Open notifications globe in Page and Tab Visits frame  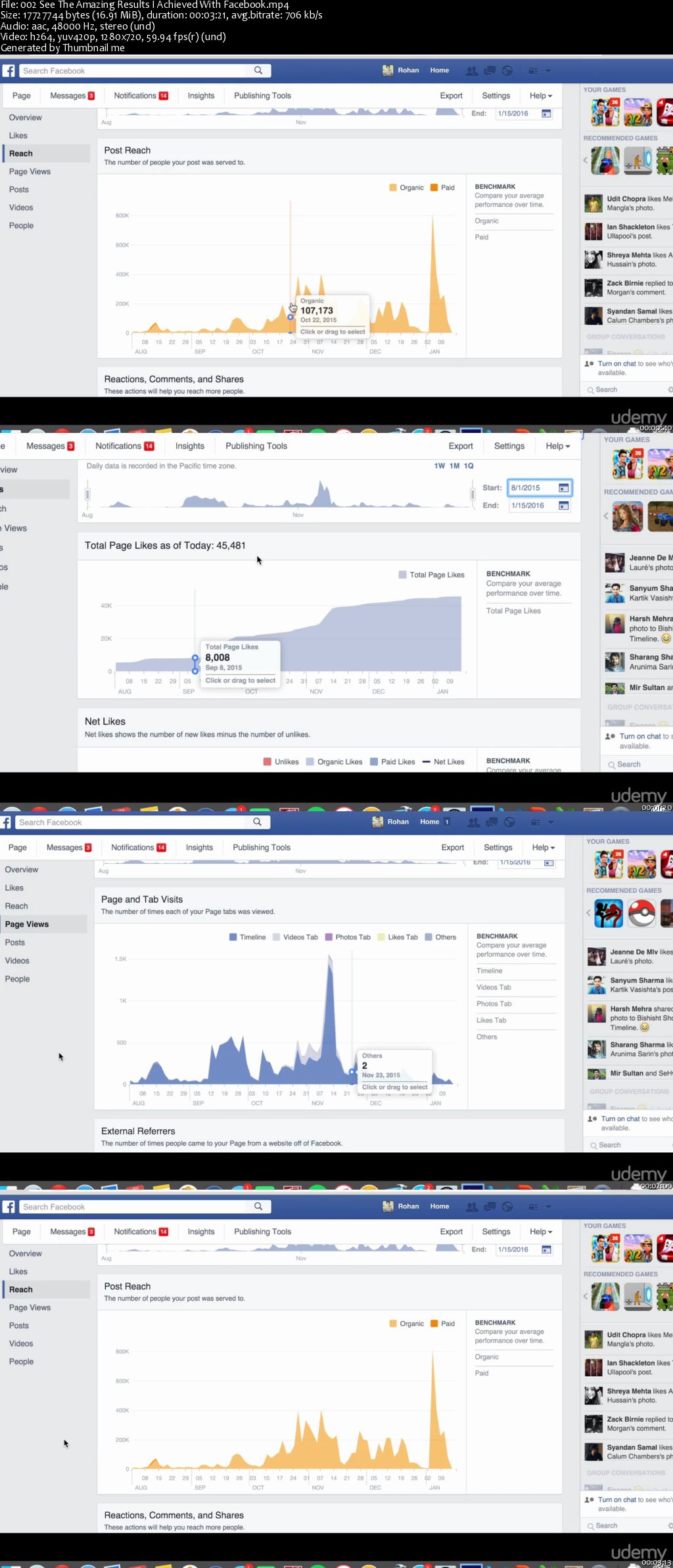pyautogui.click(x=509, y=822)
